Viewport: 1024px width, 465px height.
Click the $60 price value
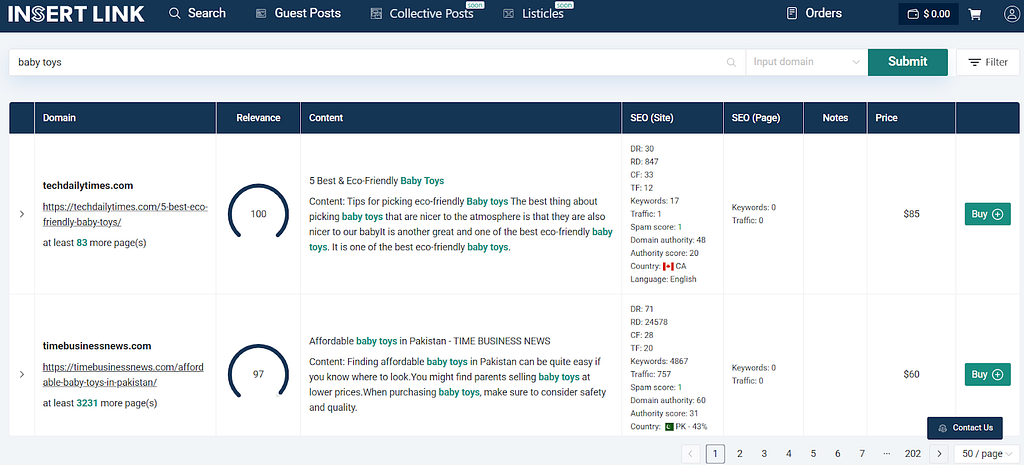912,374
